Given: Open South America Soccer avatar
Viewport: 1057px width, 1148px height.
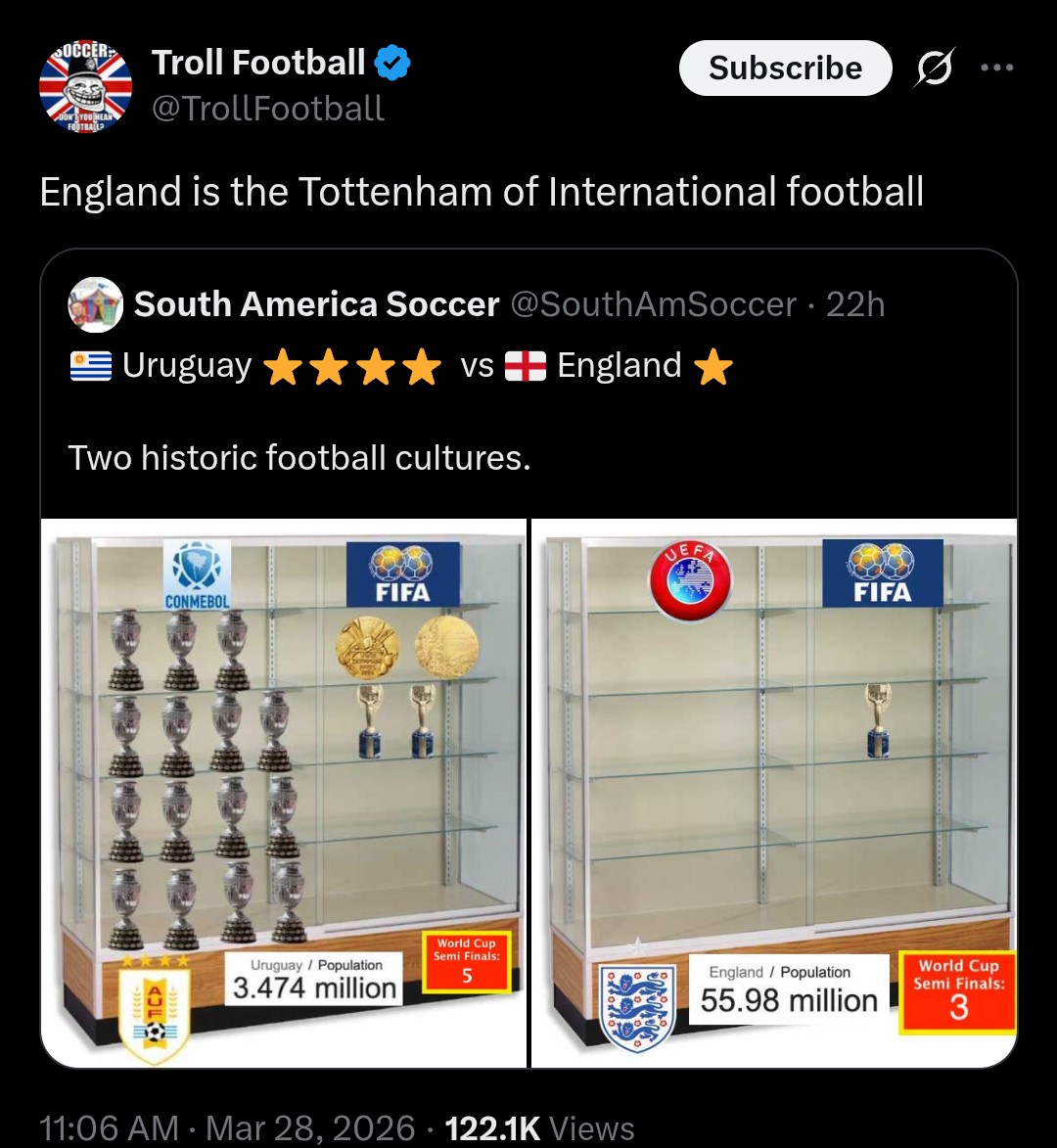Looking at the screenshot, I should coord(95,304).
